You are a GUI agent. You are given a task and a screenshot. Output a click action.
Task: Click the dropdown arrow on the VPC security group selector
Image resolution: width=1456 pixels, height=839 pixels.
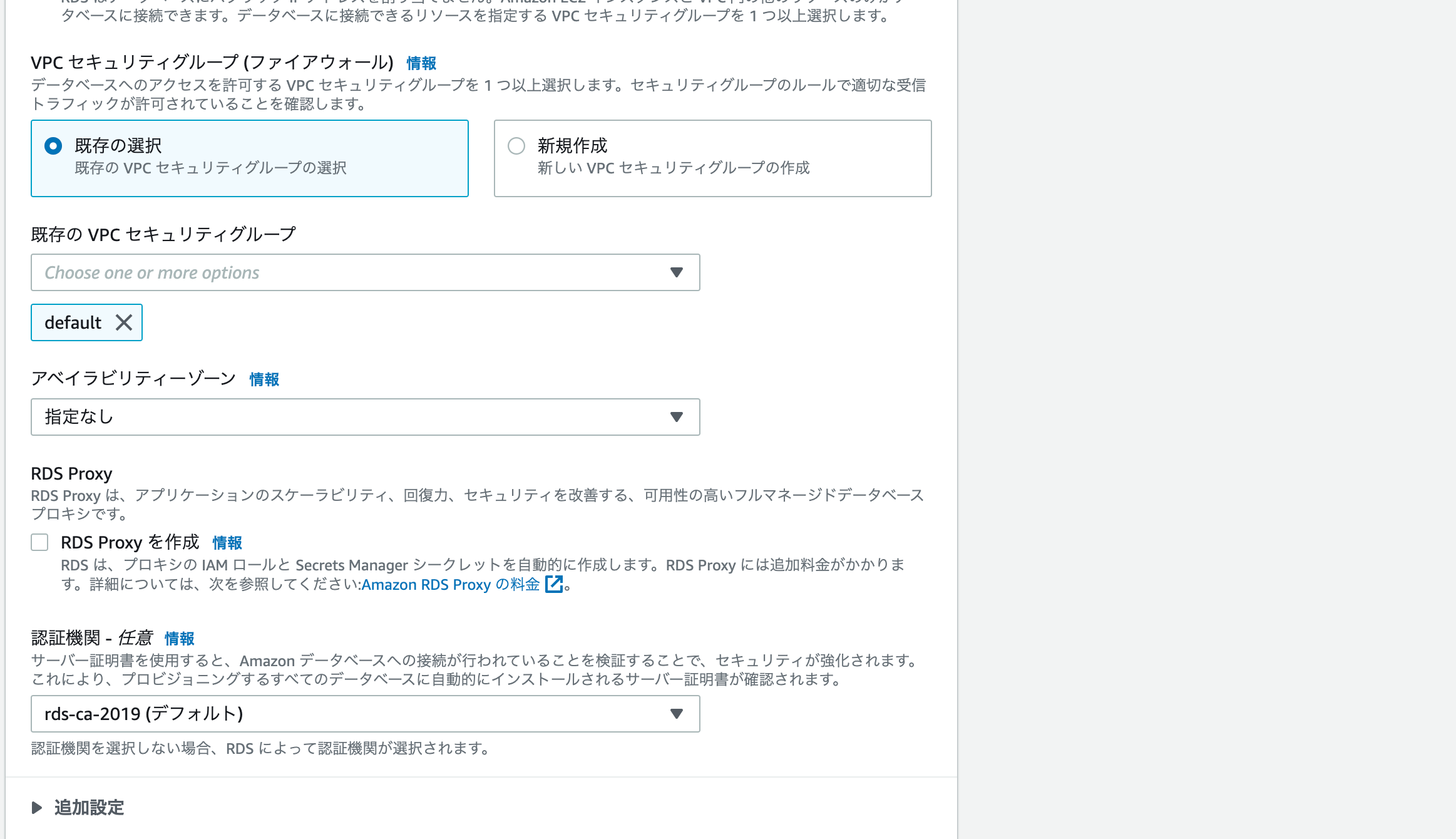coord(675,272)
